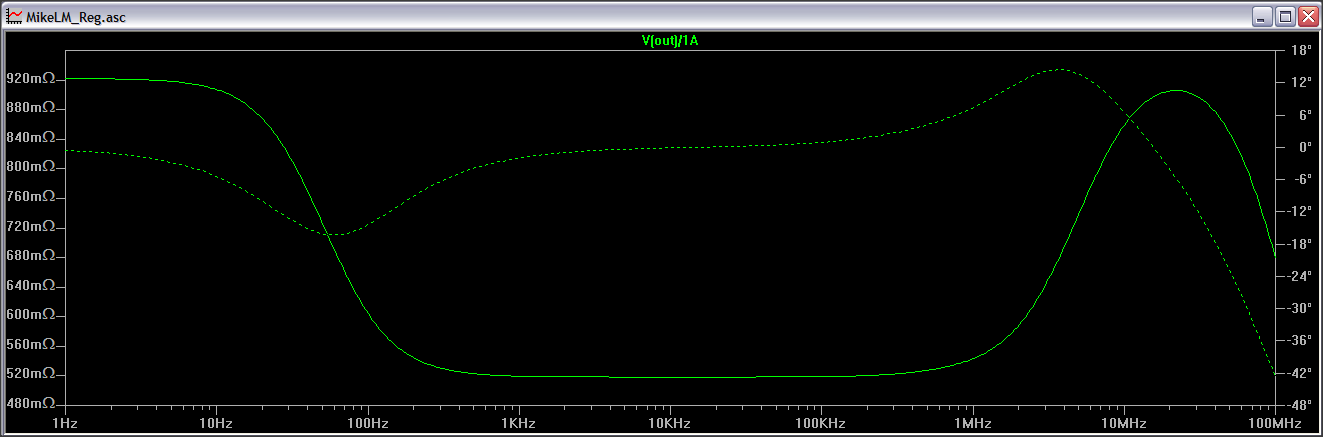The height and width of the screenshot is (437, 1323).
Task: Minimize the MikeLM_Reg.asc plot window
Action: coord(1263,16)
